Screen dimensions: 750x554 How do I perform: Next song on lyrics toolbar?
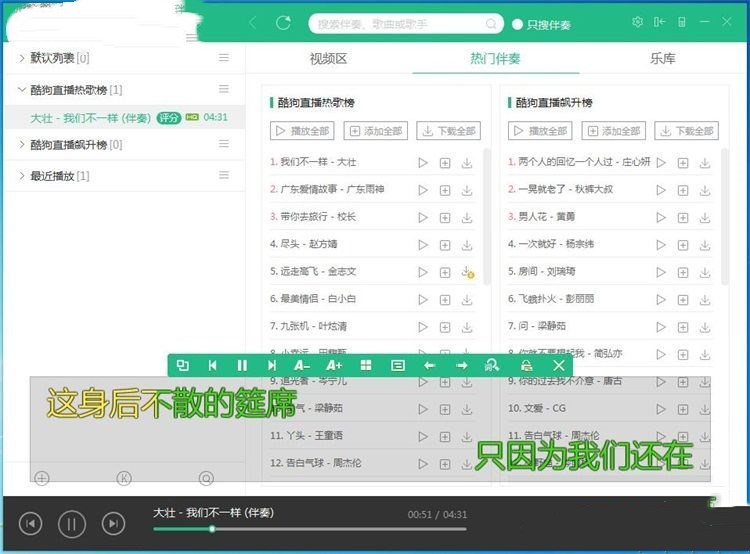[x=272, y=366]
